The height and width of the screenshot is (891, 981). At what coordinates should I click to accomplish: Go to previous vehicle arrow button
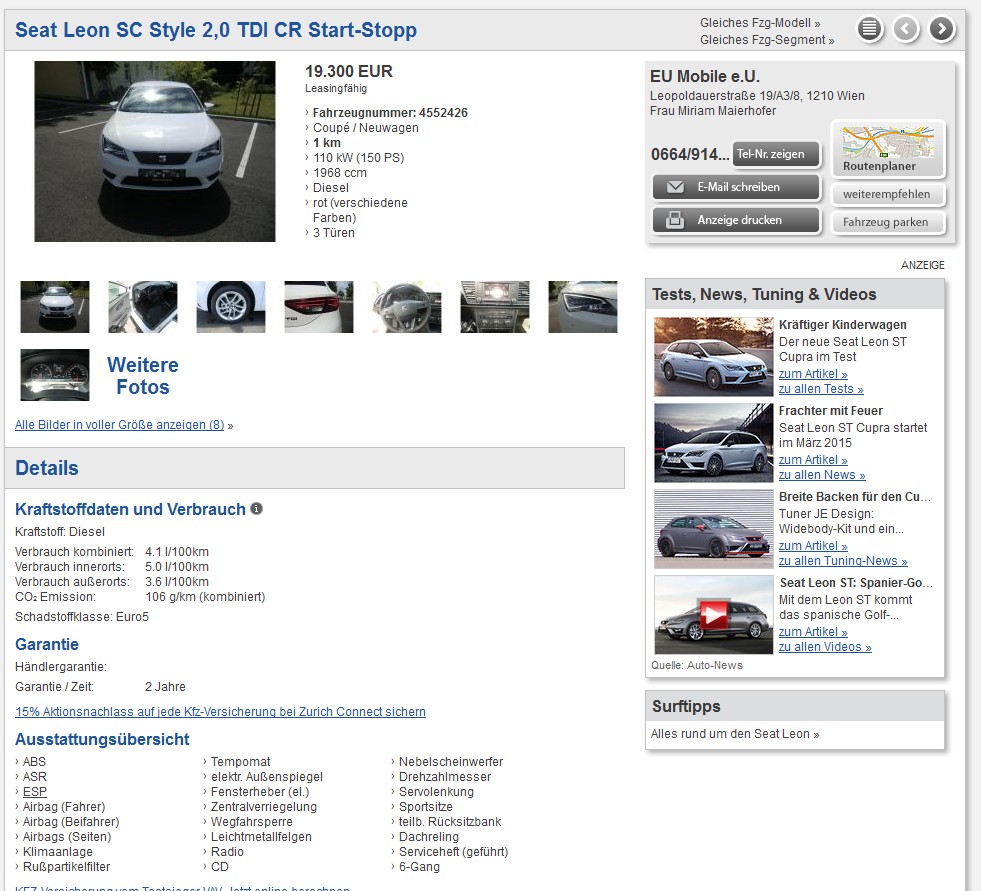pyautogui.click(x=905, y=29)
